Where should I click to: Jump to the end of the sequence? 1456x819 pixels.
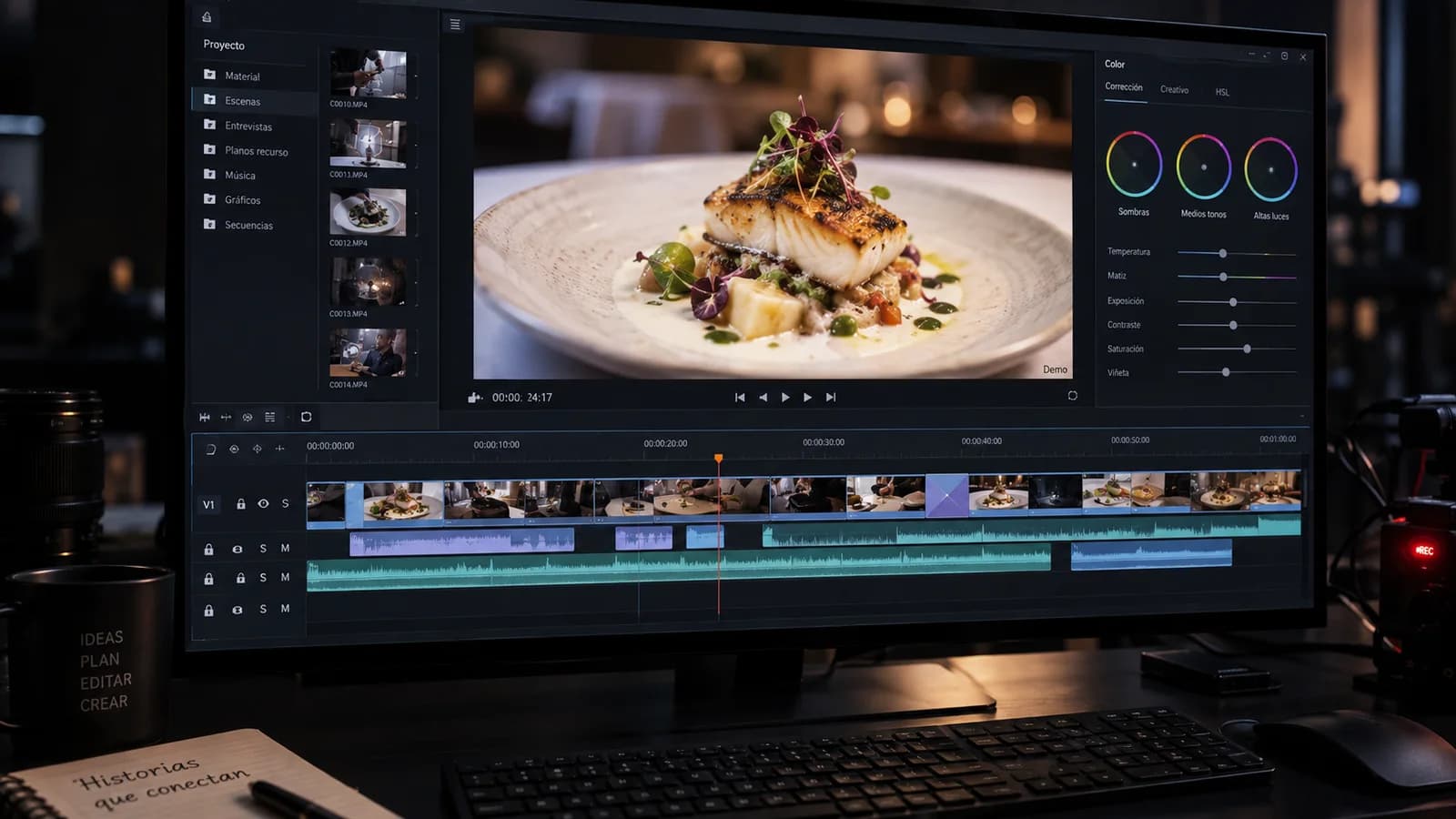(831, 398)
